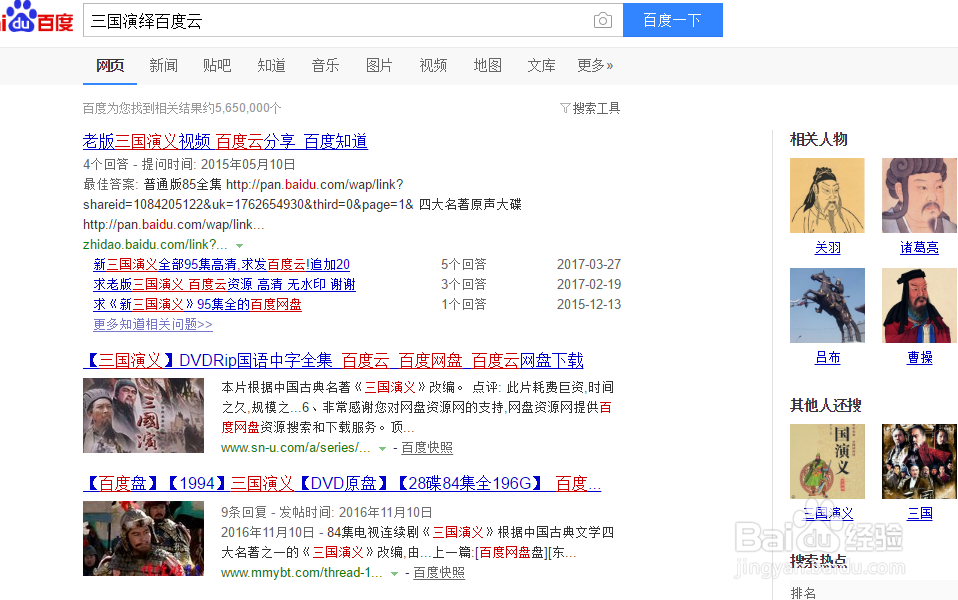958x600 pixels.
Task: Click the DVDRip result thumbnail image
Action: pos(144,415)
